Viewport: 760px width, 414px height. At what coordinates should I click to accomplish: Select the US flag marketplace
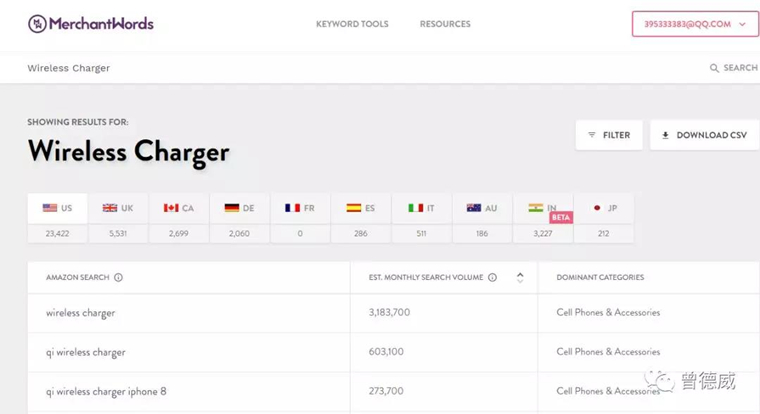coord(57,208)
